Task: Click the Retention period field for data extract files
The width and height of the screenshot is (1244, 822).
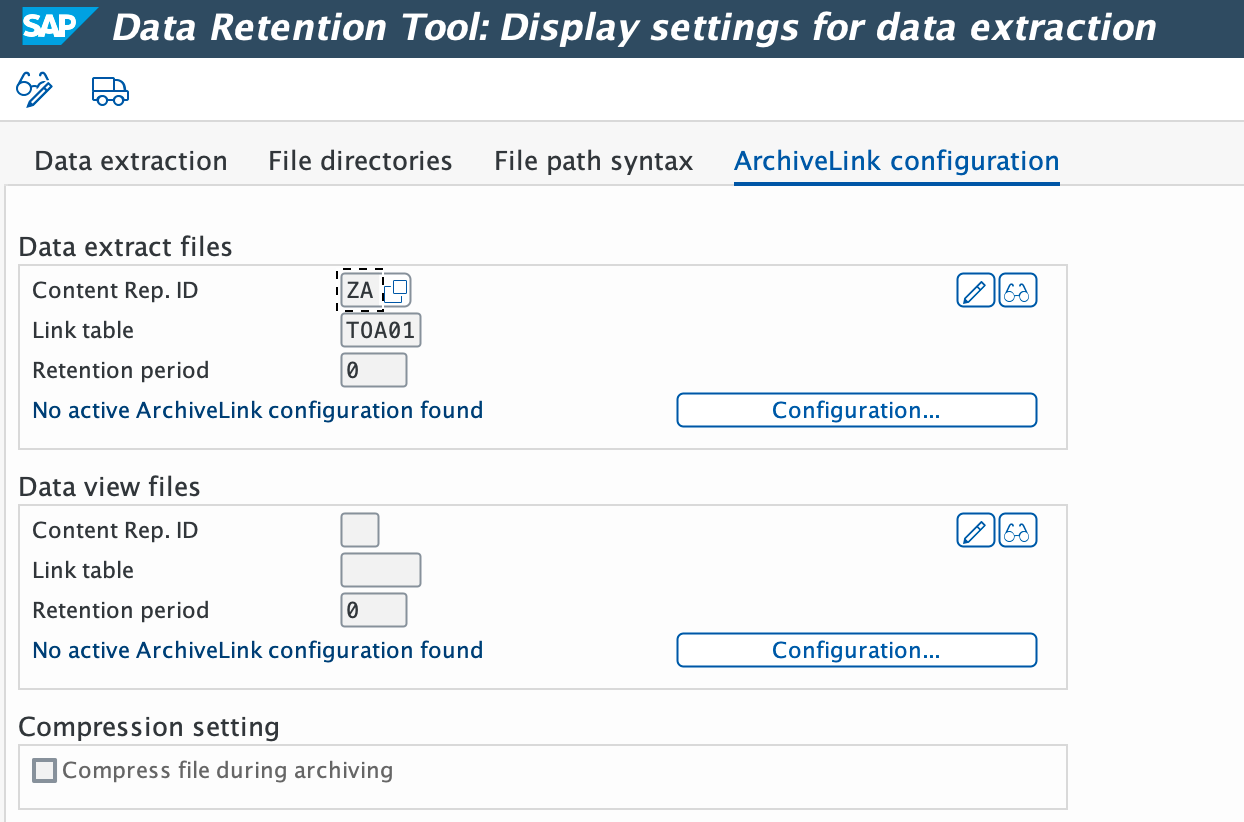Action: 373,369
